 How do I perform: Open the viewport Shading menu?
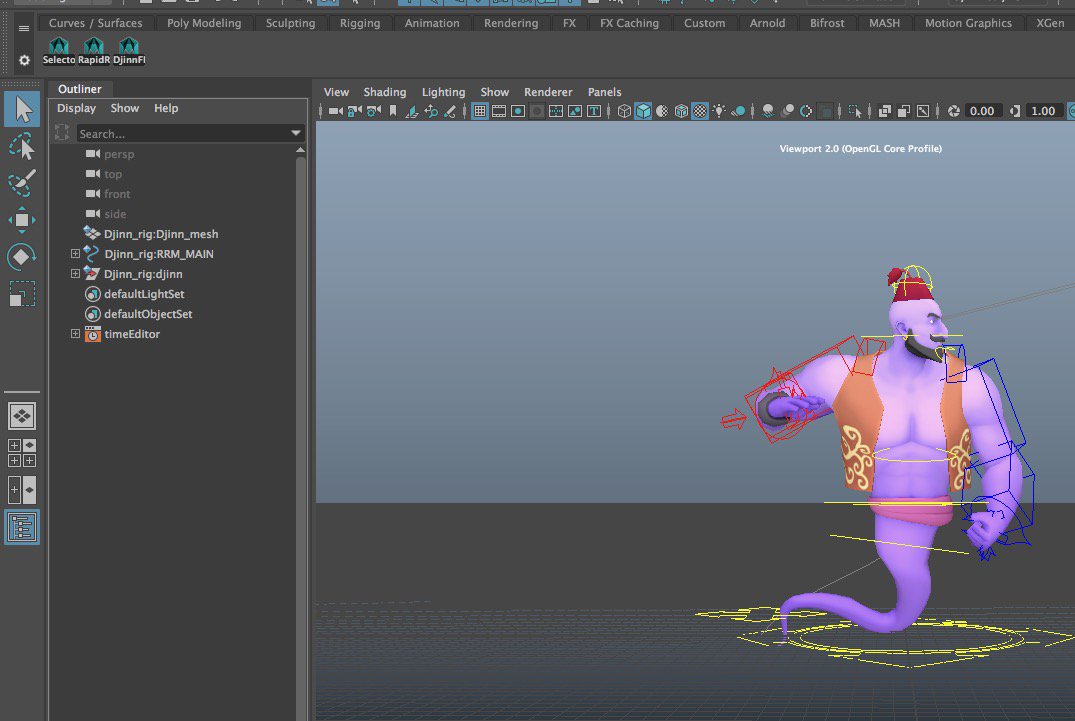tap(385, 92)
